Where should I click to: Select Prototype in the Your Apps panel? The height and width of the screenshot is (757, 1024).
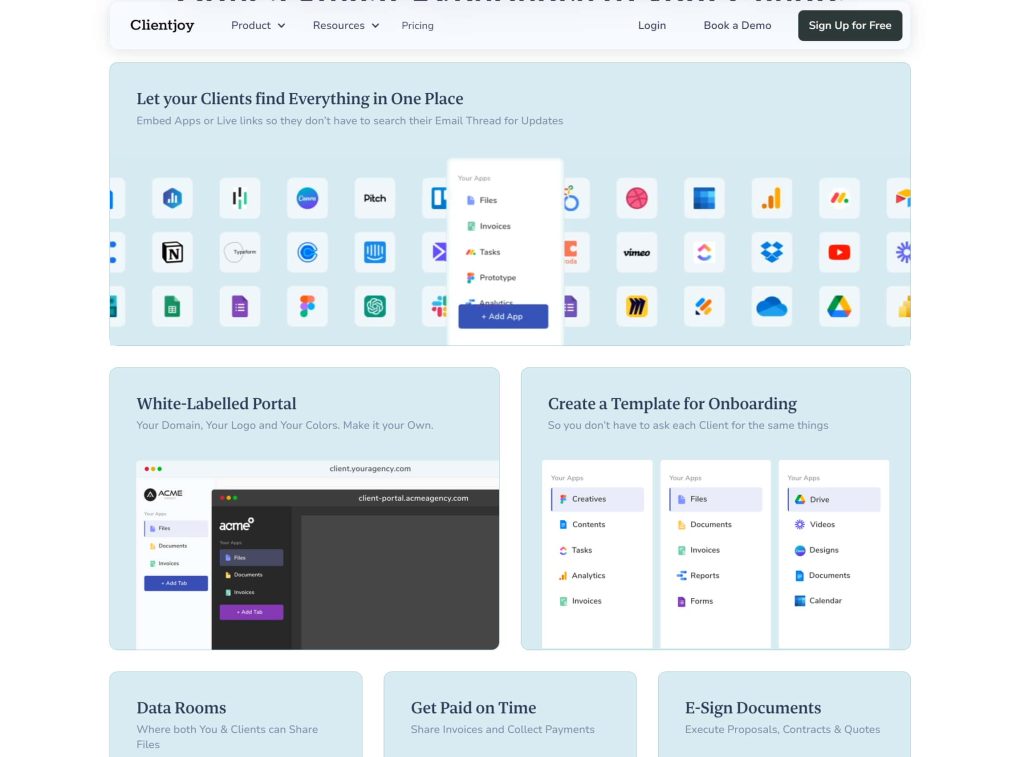click(491, 278)
